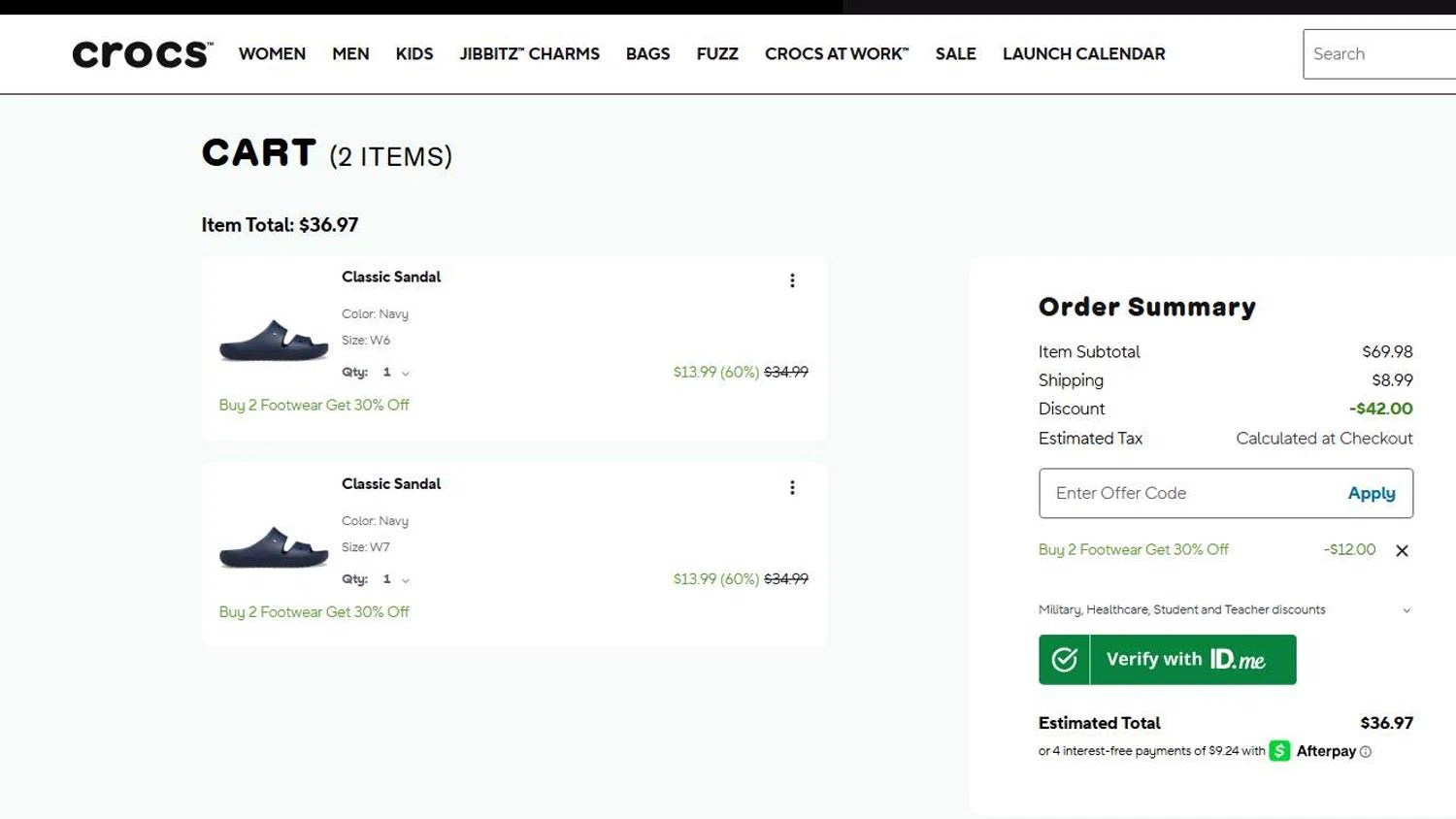This screenshot has width=1456, height=819.
Task: Open the Size W7 Classic Sandal product title
Action: tap(391, 483)
